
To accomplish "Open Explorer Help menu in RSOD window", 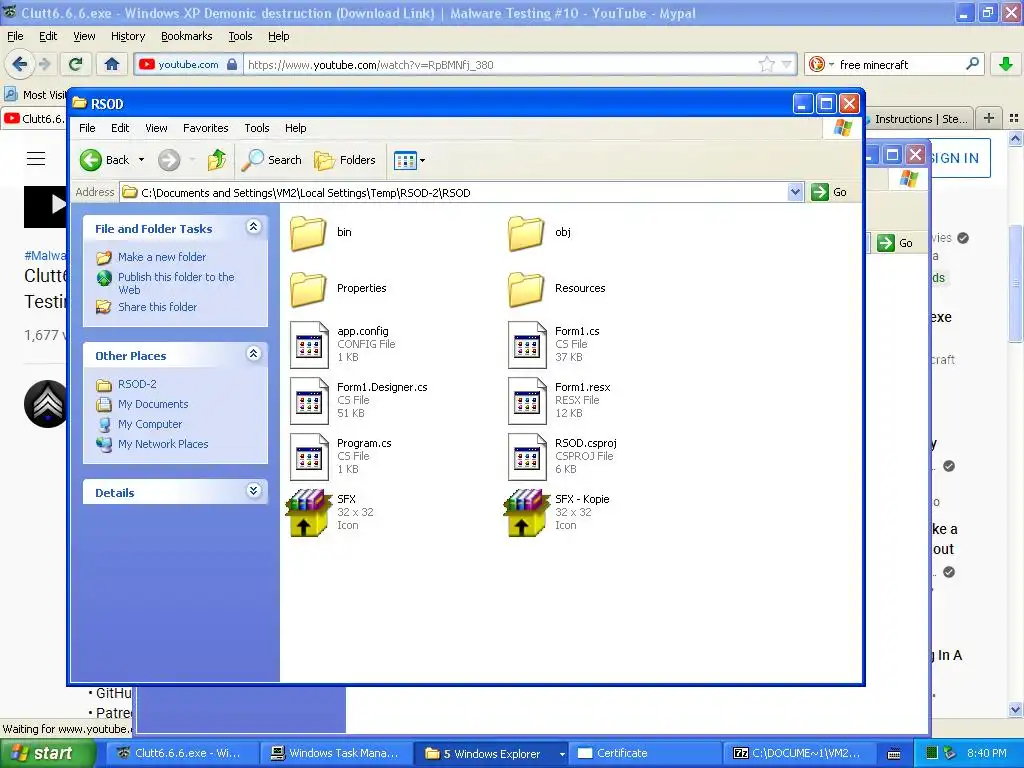I will tap(295, 128).
